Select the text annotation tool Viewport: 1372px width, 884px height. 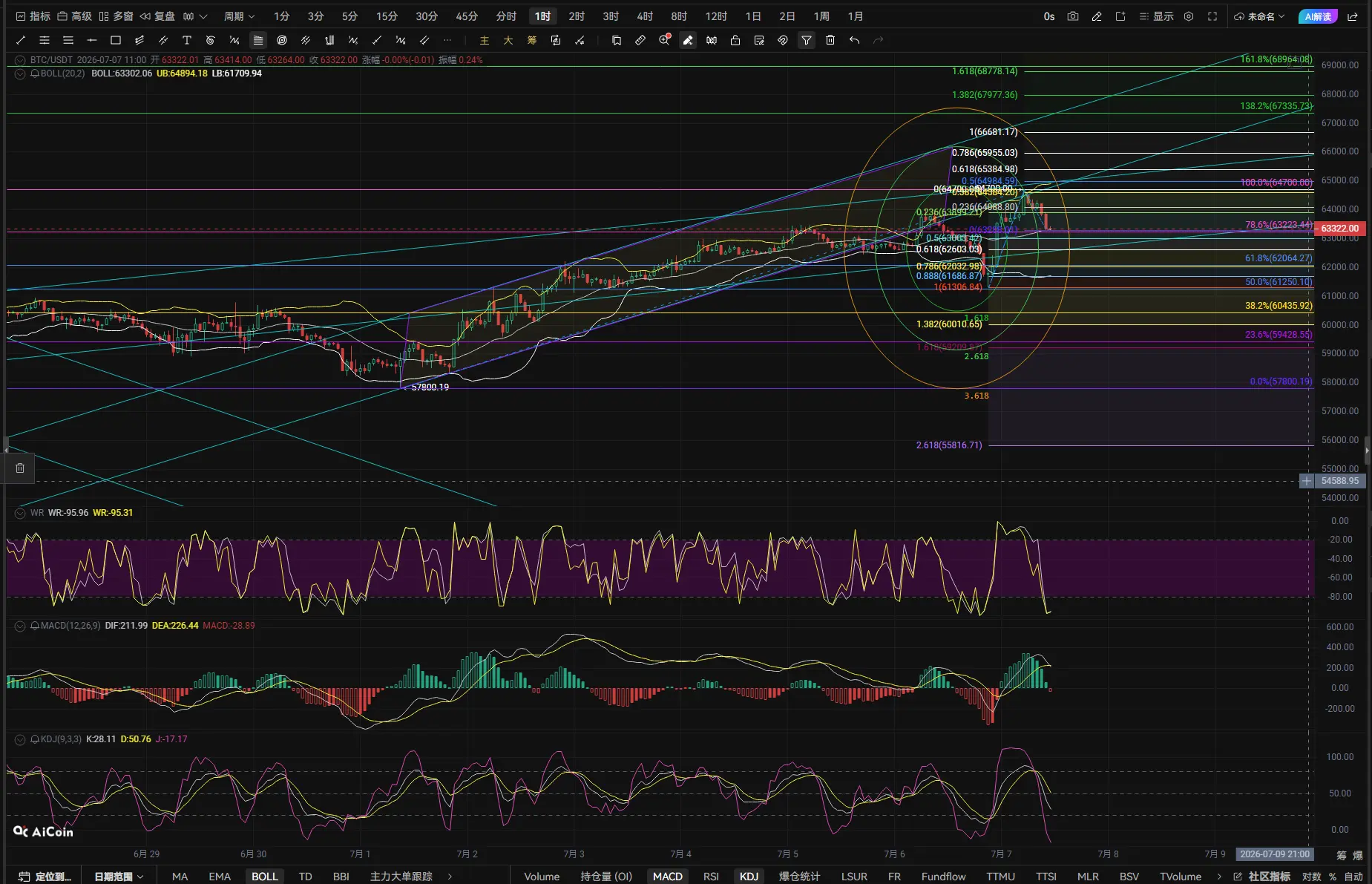tap(187, 40)
